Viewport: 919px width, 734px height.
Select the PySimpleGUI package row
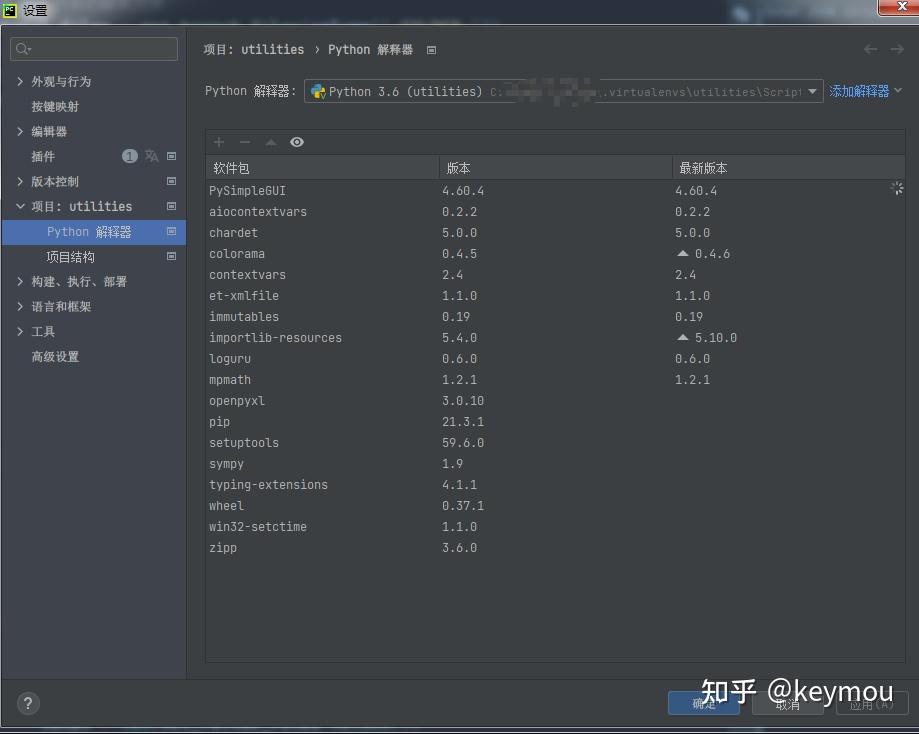[300, 190]
